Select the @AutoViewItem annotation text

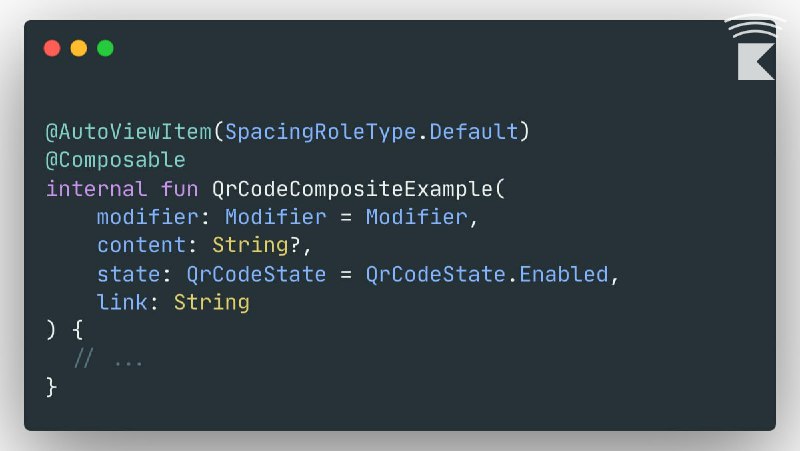(x=129, y=132)
